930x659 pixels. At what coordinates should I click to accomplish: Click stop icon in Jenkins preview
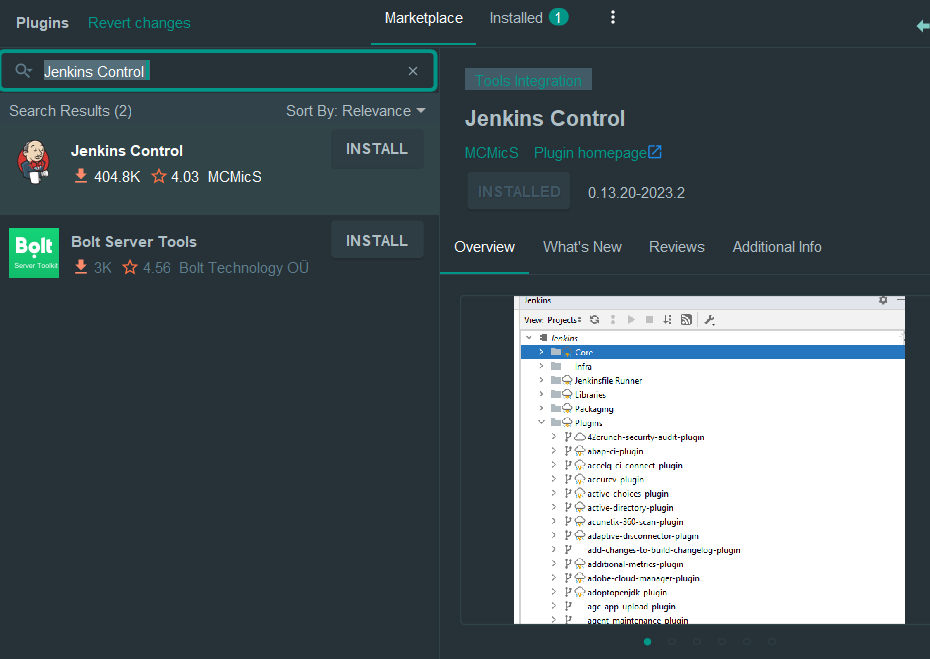click(649, 320)
